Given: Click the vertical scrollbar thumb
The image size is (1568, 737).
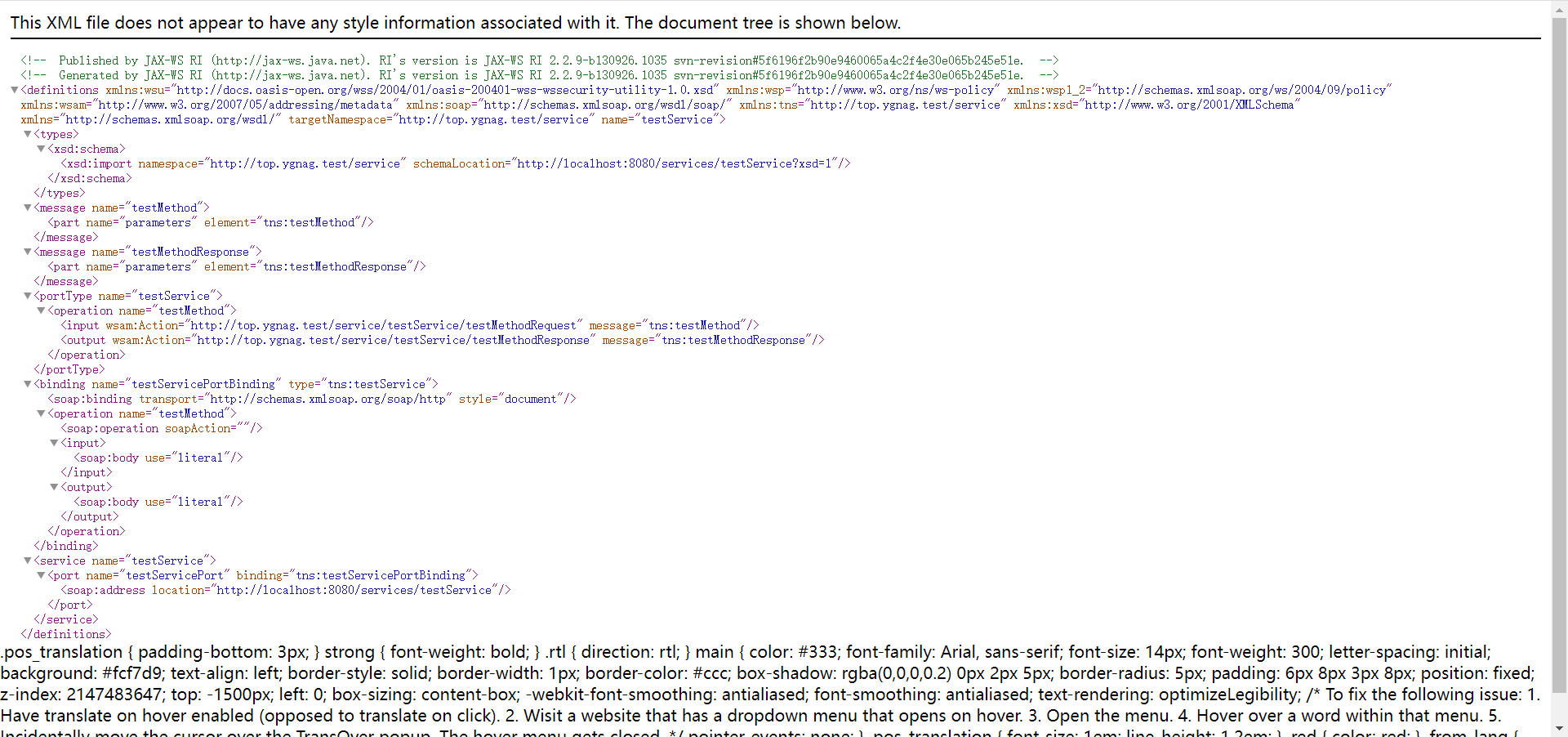Looking at the screenshot, I should [x=1559, y=351].
